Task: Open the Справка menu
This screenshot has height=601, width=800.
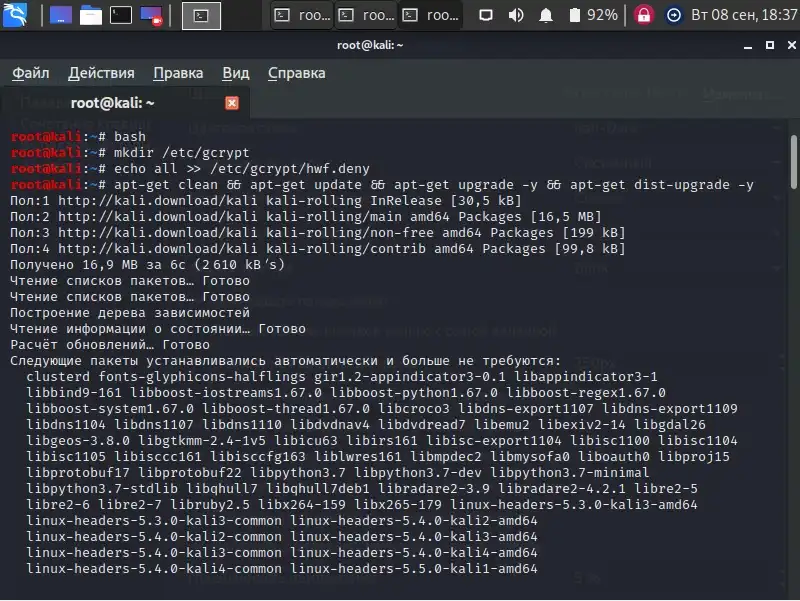Action: (x=296, y=73)
